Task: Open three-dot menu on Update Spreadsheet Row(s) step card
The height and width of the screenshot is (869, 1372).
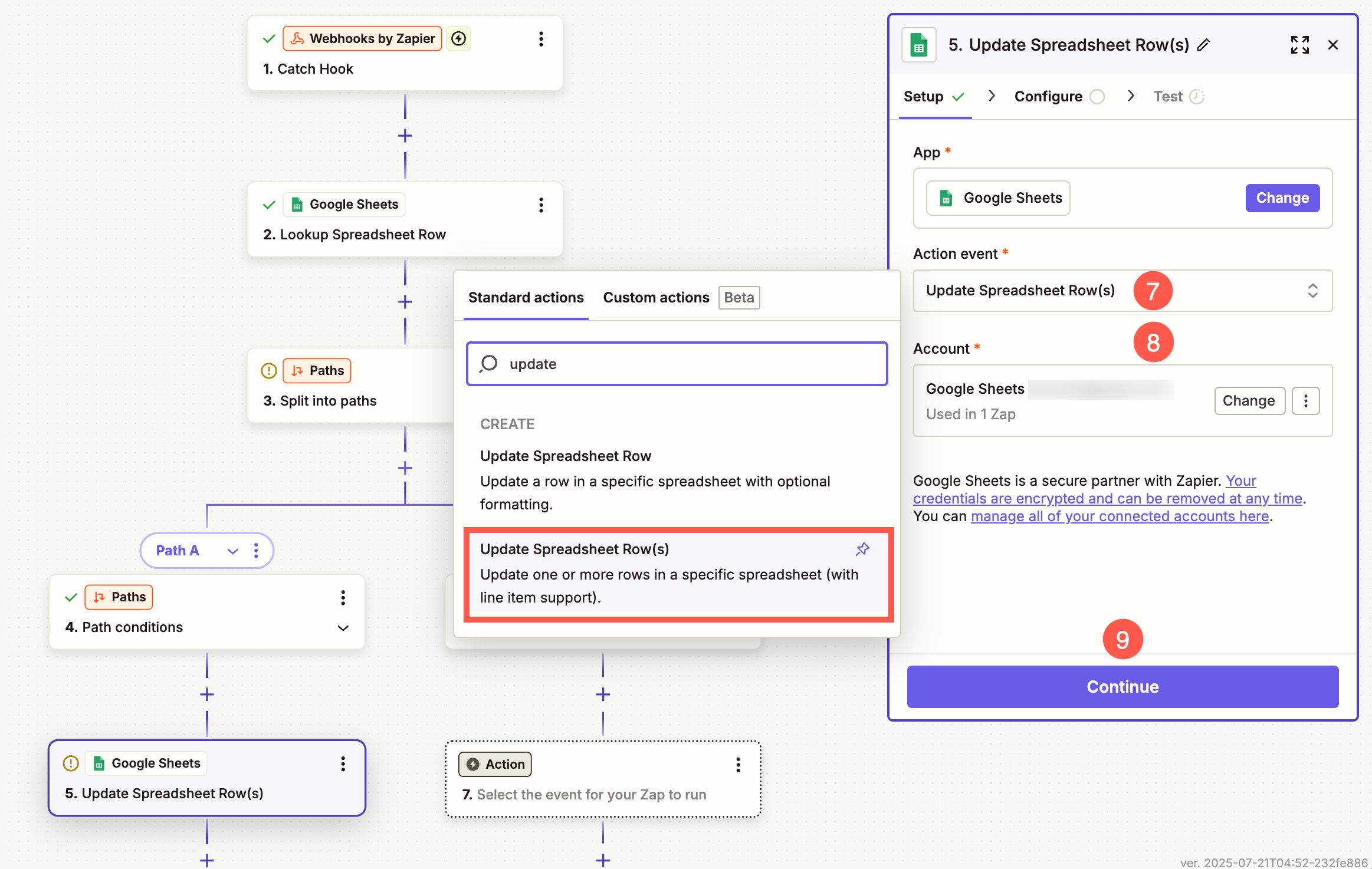Action: click(x=343, y=764)
